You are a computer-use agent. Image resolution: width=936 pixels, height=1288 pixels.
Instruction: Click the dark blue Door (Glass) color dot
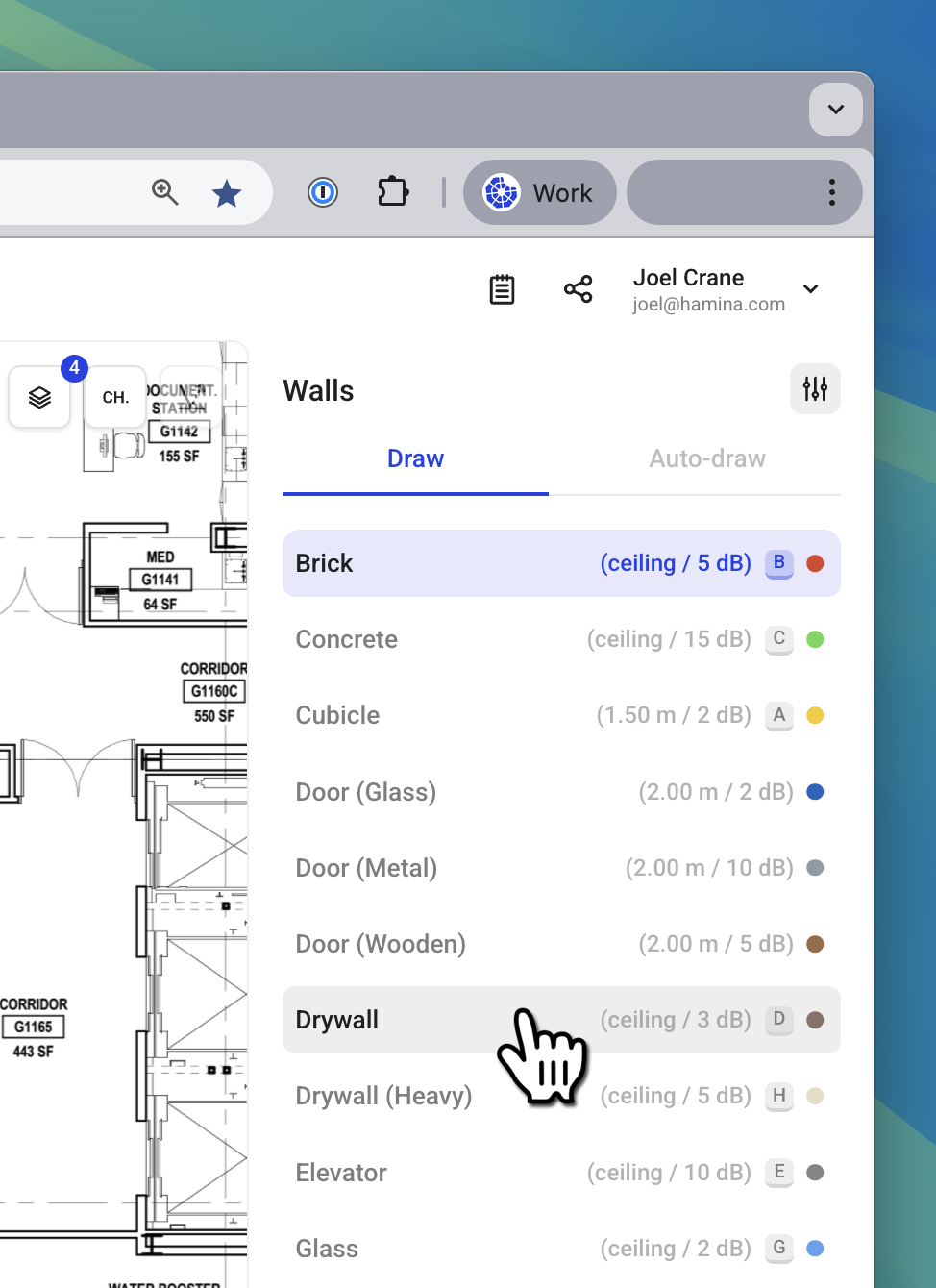coord(815,792)
